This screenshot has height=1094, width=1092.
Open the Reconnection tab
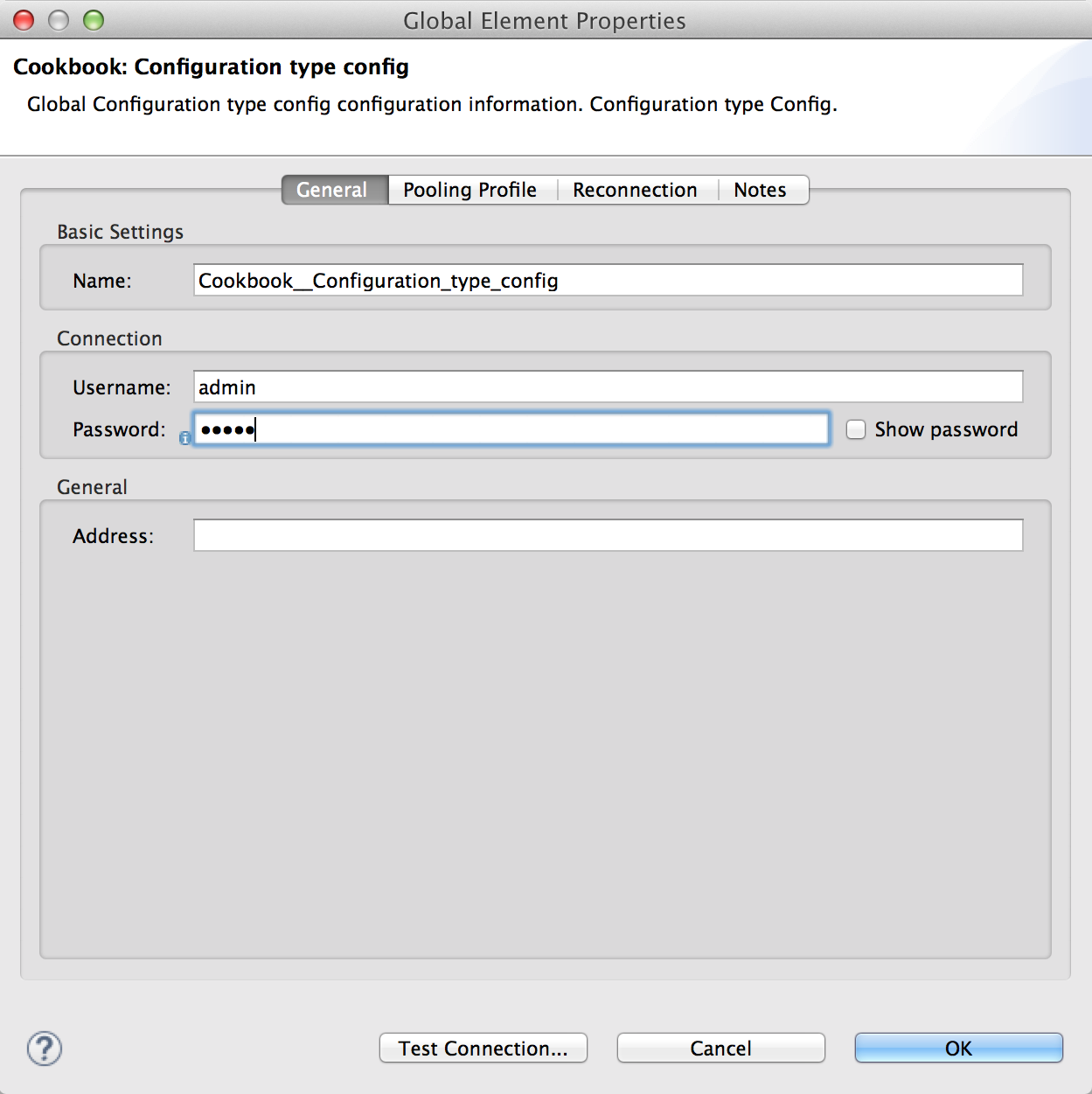[635, 190]
